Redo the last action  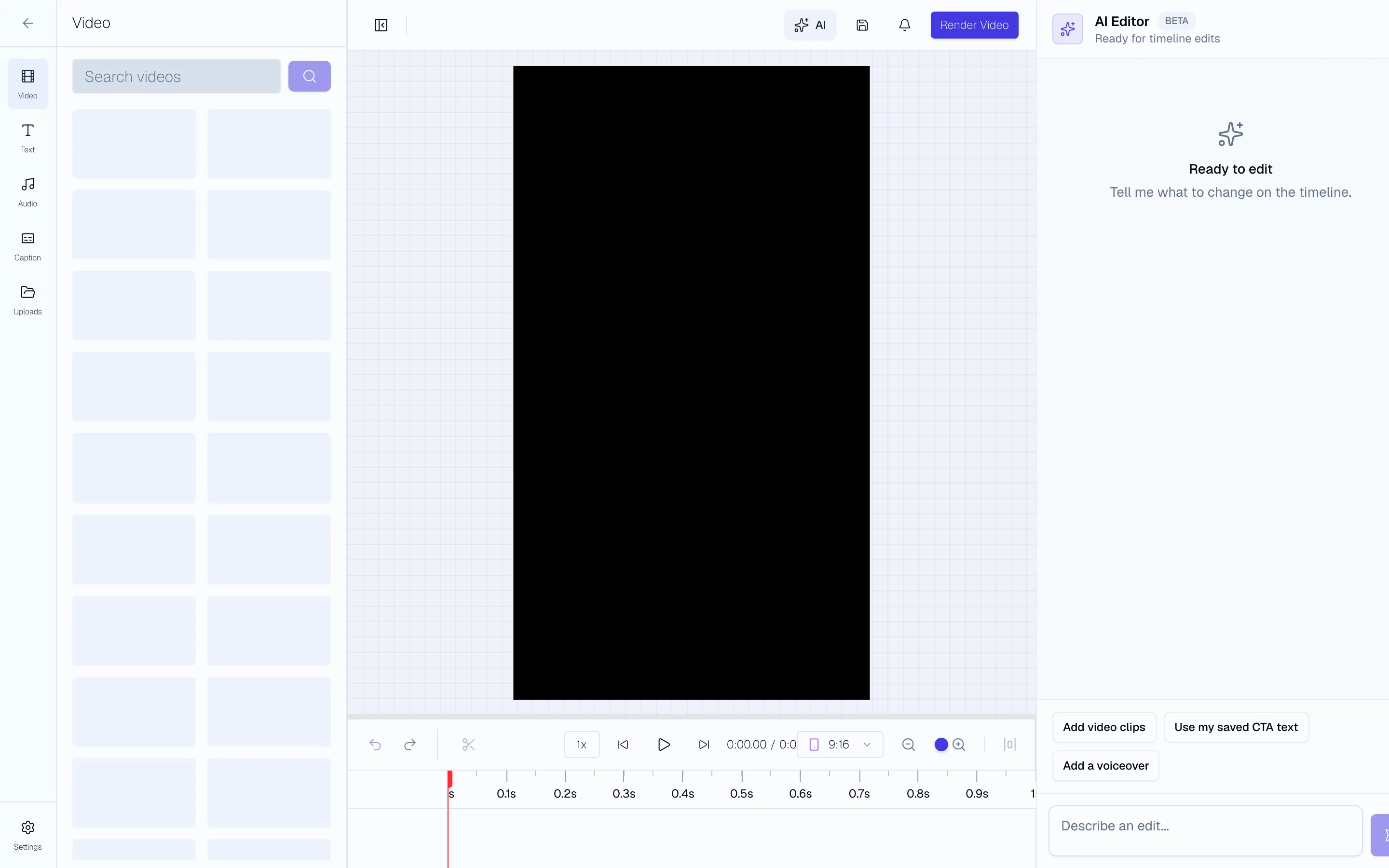click(410, 745)
